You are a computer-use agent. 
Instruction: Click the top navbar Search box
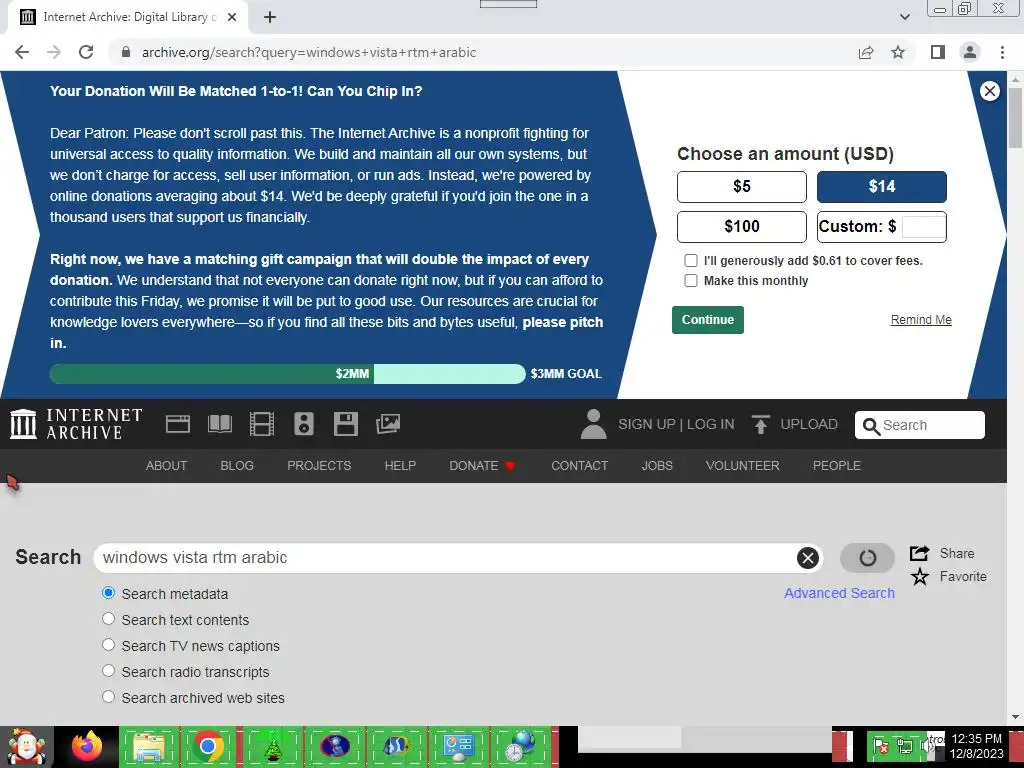[920, 425]
